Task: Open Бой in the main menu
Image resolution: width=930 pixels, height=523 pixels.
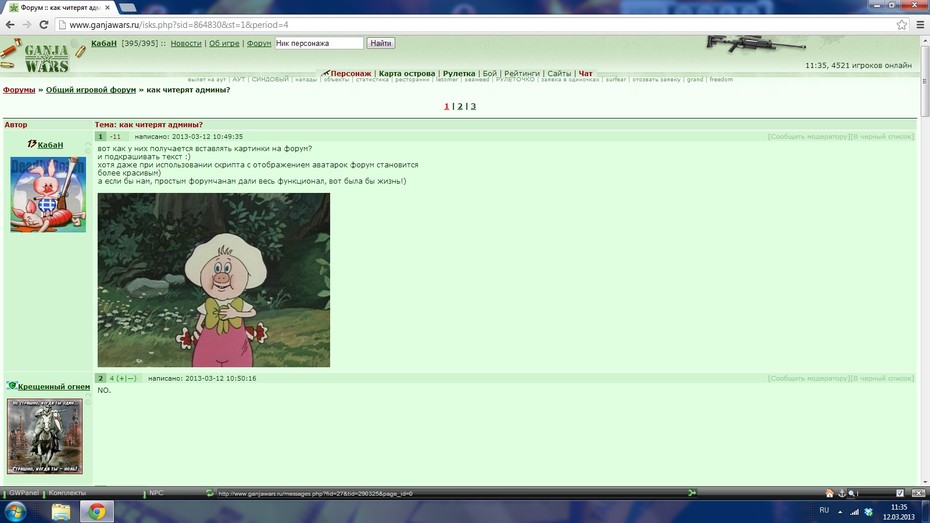Action: click(x=490, y=74)
